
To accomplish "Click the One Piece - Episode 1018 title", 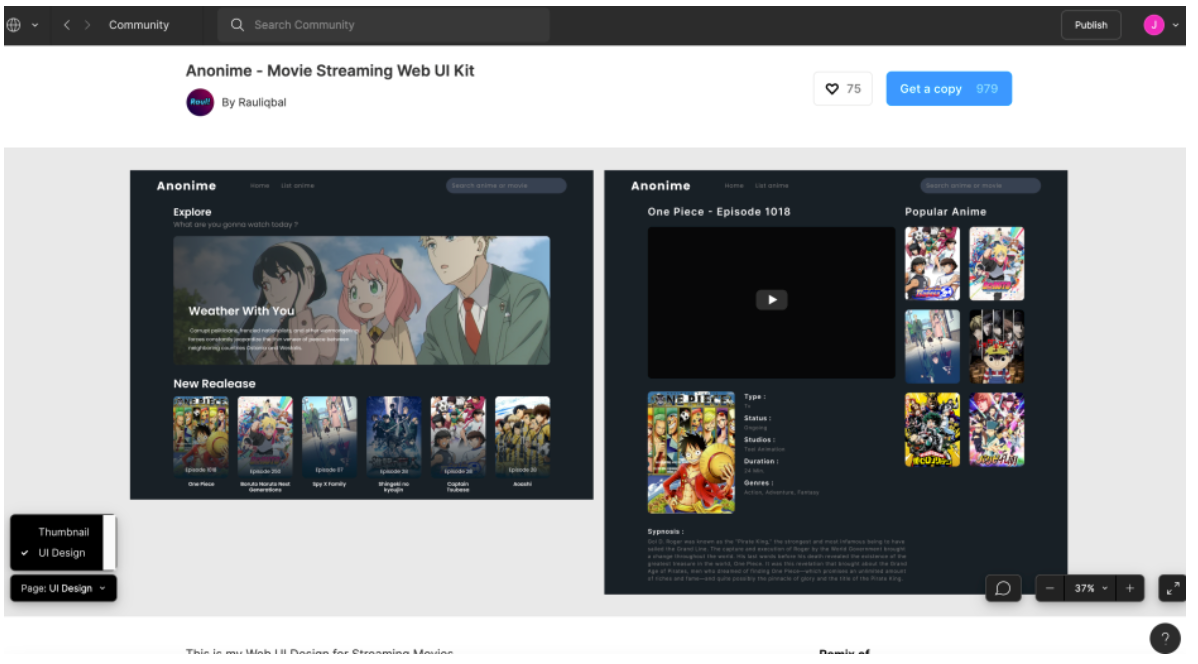I will (719, 212).
